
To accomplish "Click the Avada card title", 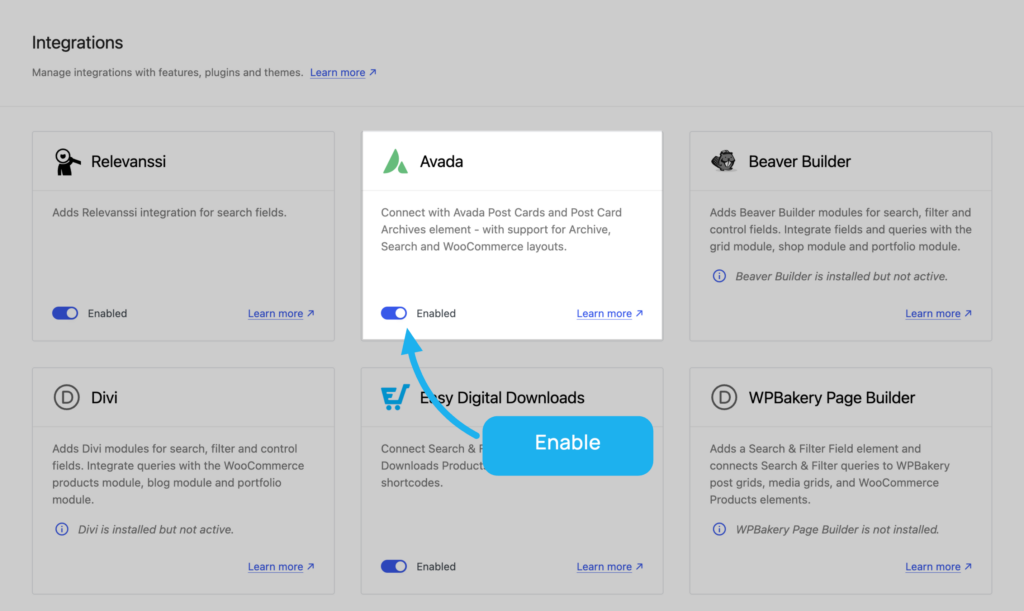I will coord(441,161).
